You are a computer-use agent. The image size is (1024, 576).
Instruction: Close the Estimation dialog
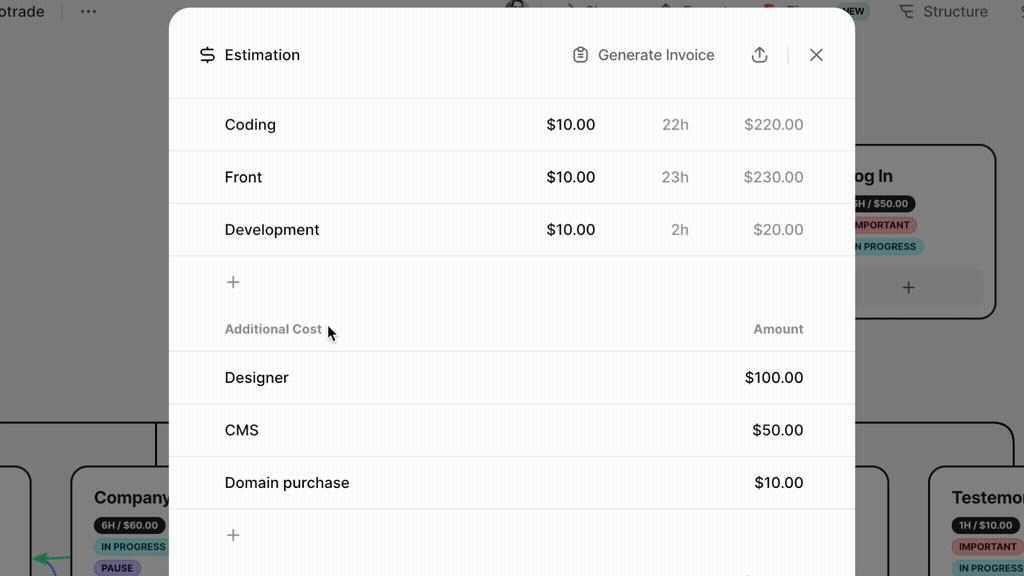pyautogui.click(x=816, y=55)
